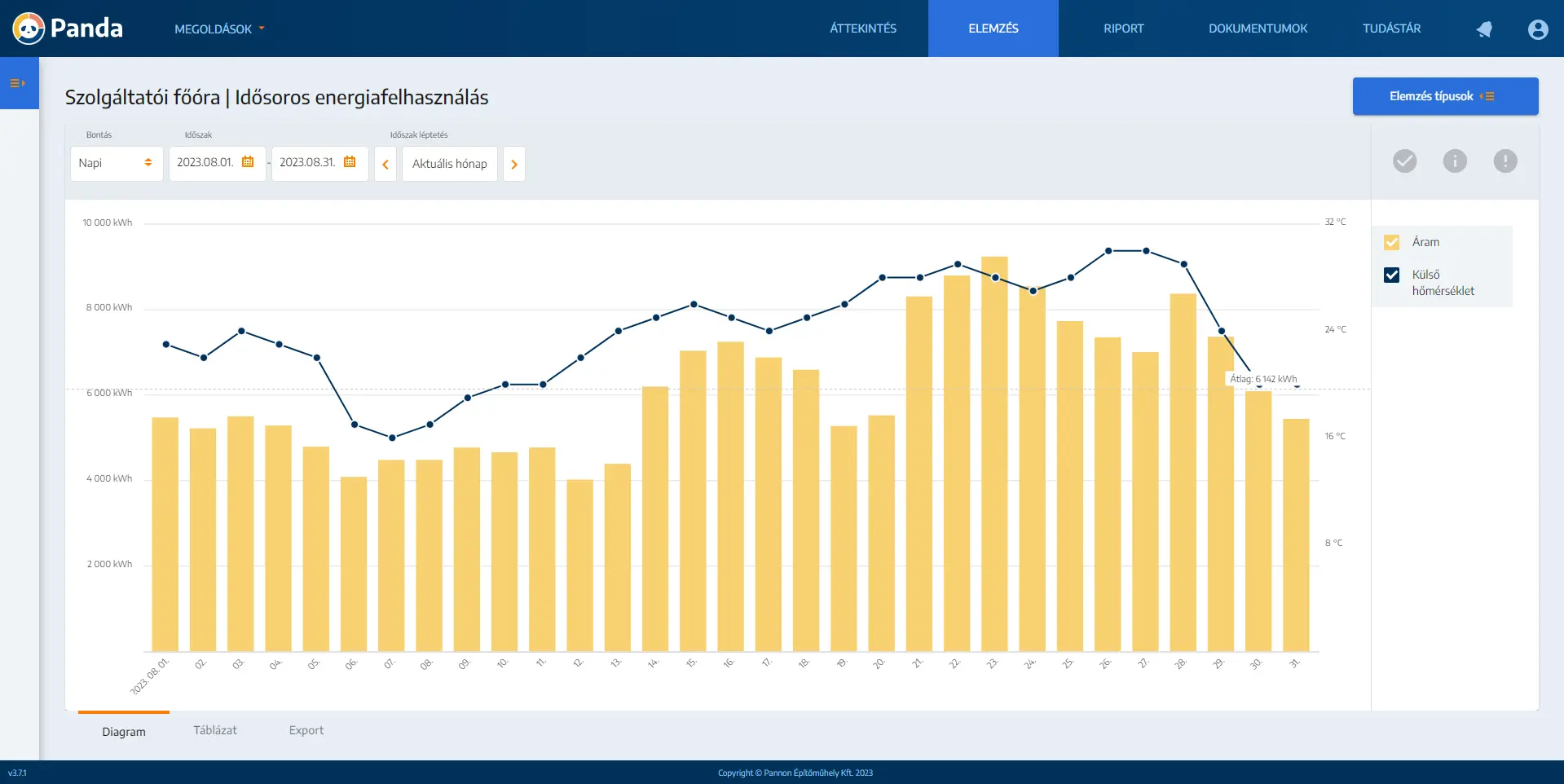Step to the next period arrow
Image resolution: width=1564 pixels, height=784 pixels.
[x=514, y=164]
